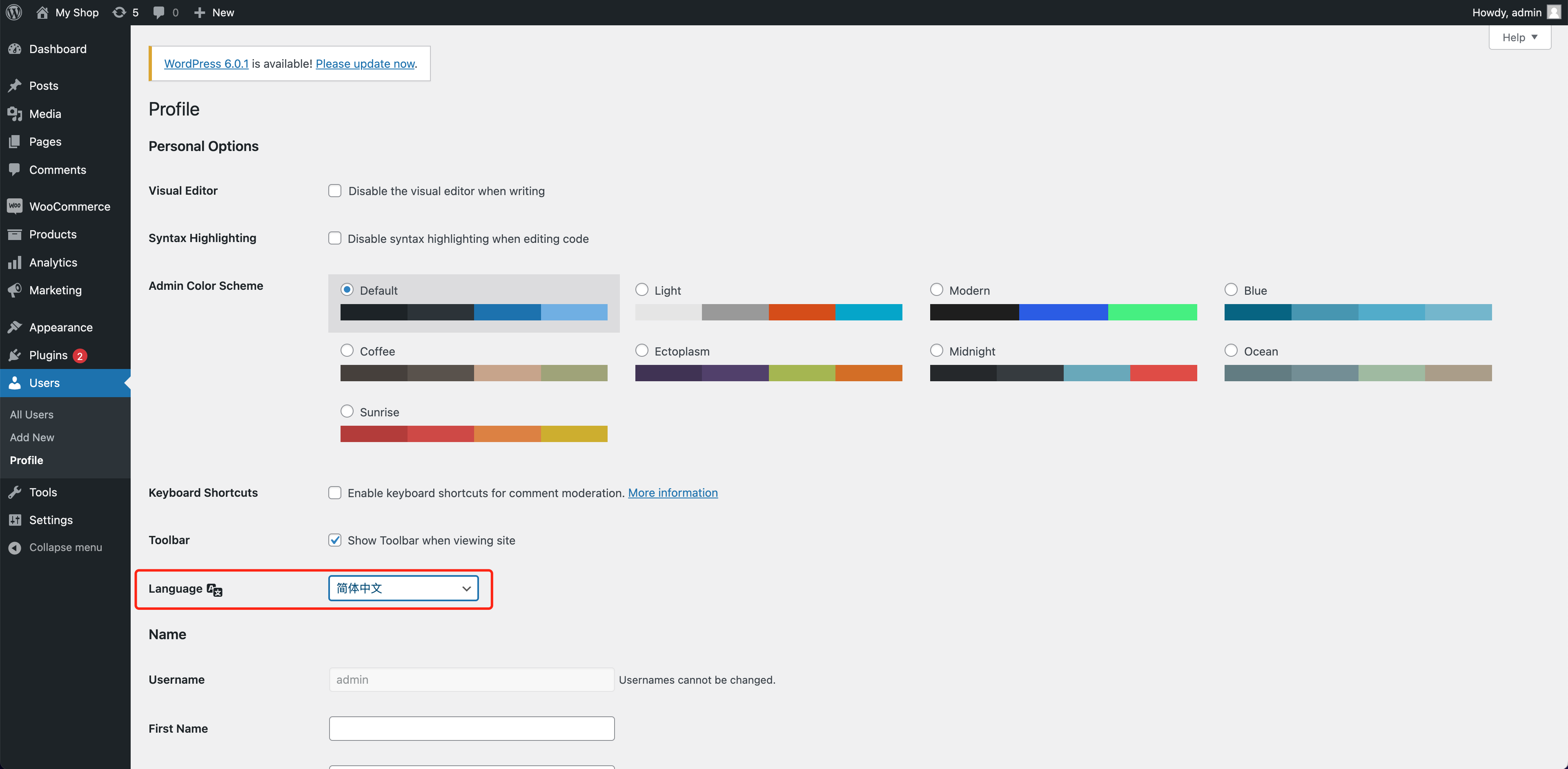Open the WooCommerce sidebar icon
1568x769 pixels.
coord(15,206)
